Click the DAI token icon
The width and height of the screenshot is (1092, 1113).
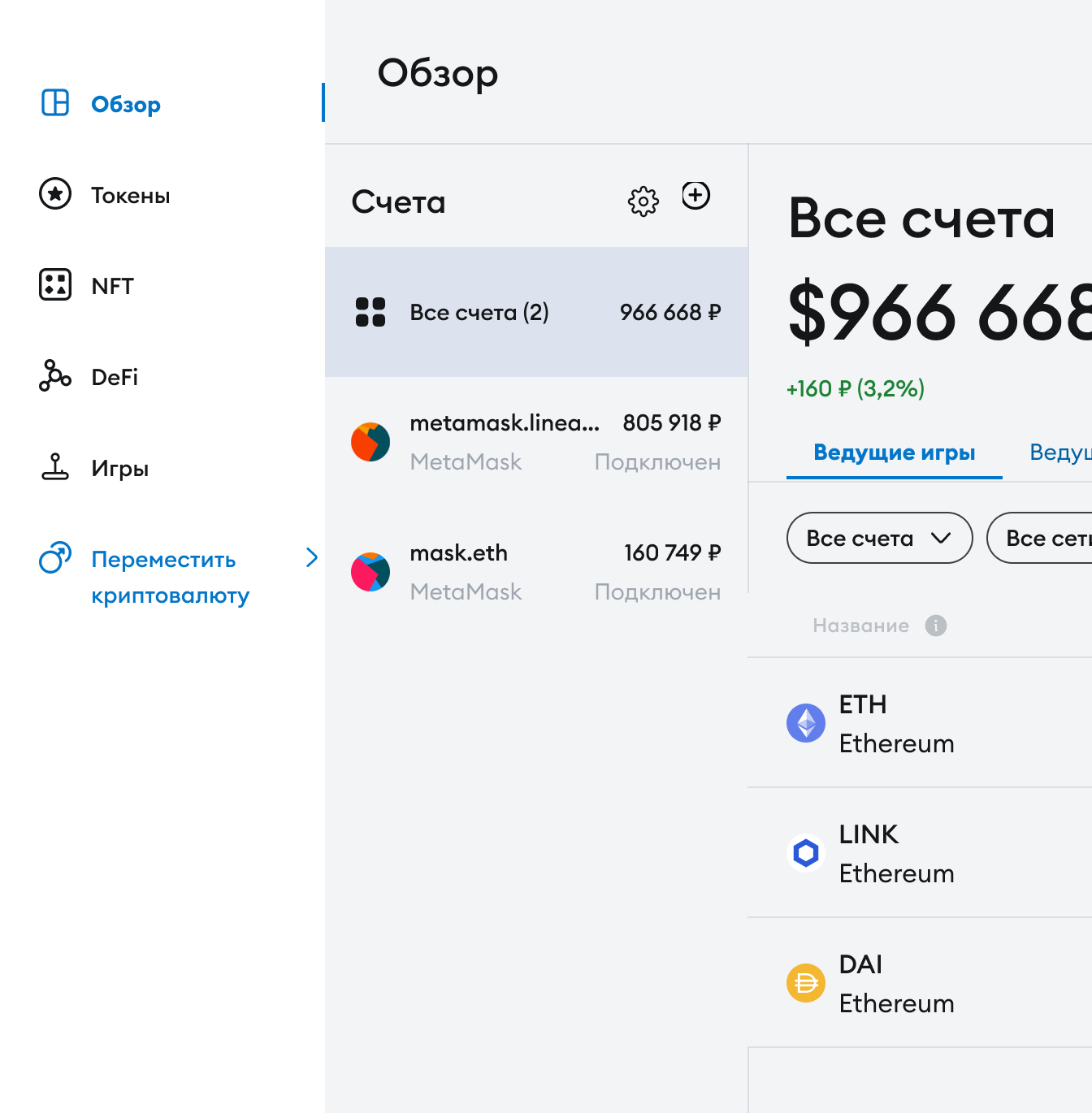806,983
